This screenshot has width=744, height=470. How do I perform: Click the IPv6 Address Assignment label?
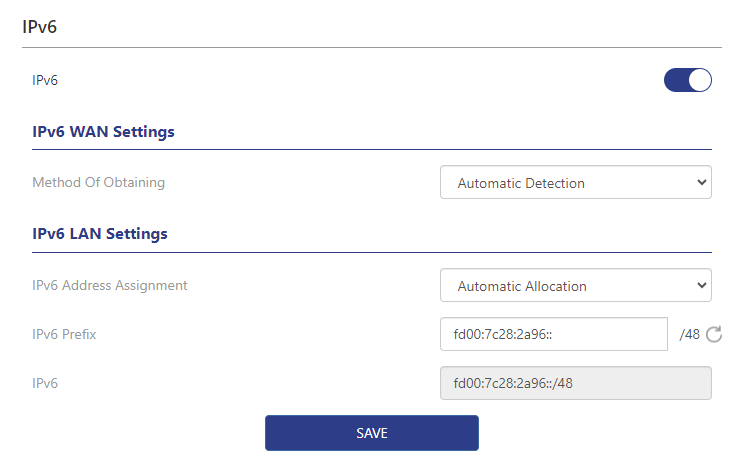click(109, 285)
